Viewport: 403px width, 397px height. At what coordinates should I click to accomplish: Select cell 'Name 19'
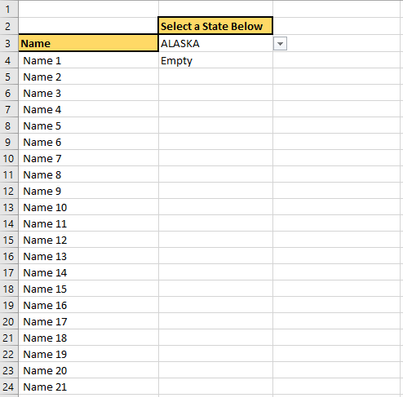point(88,354)
